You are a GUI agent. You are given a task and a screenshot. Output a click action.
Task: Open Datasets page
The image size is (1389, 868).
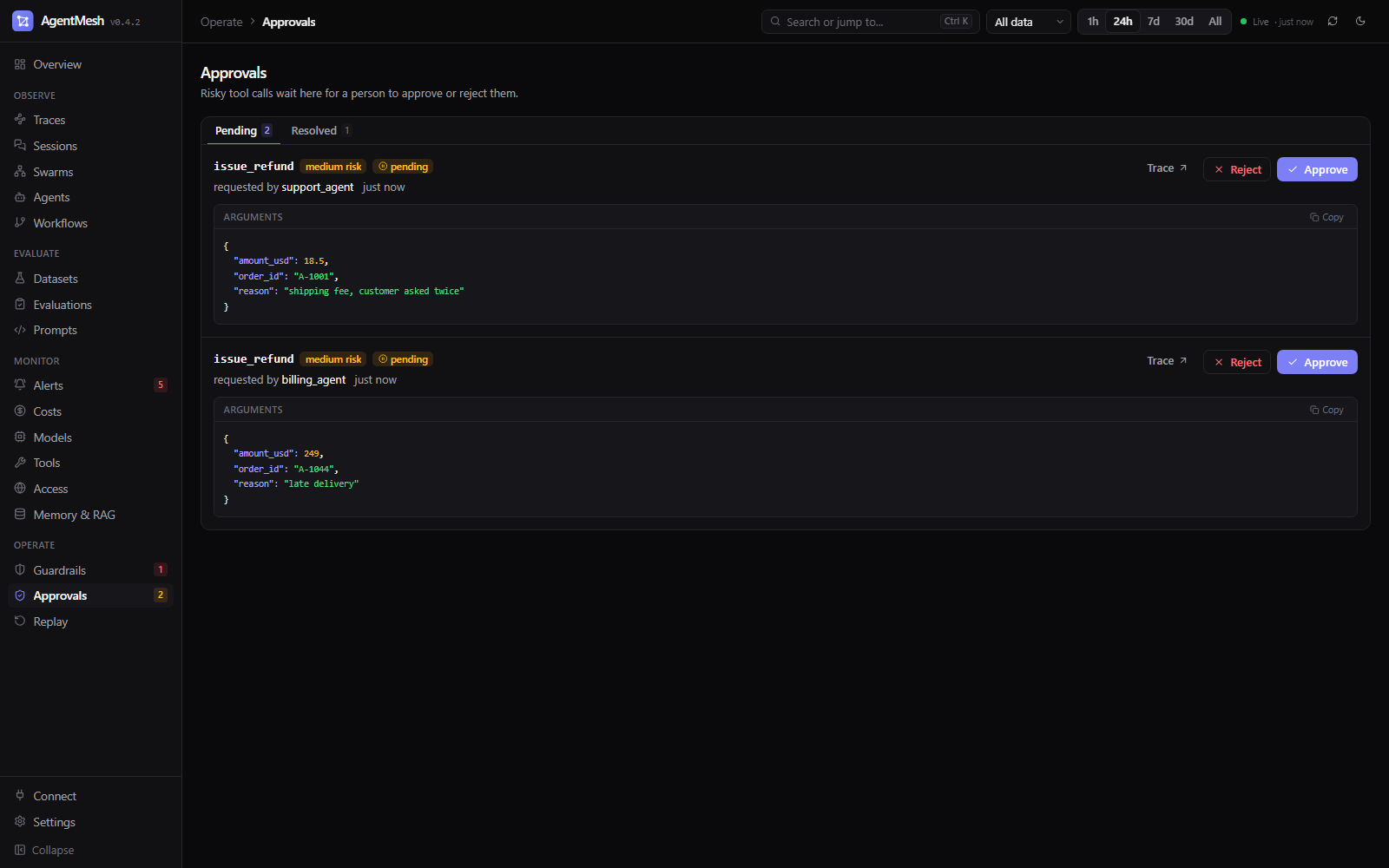[90, 279]
